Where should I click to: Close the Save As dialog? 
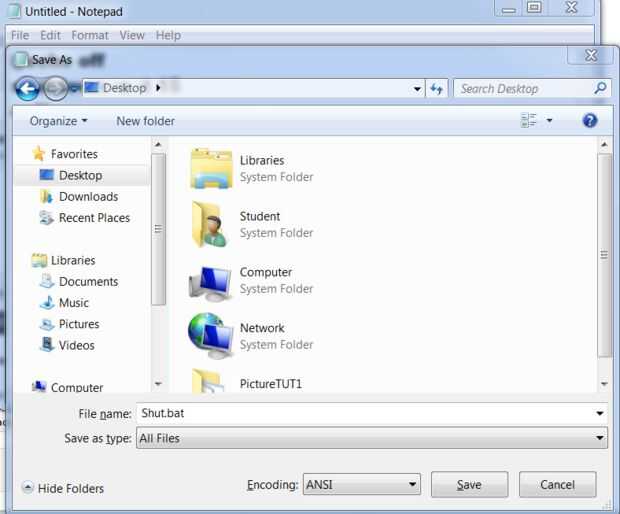click(591, 55)
